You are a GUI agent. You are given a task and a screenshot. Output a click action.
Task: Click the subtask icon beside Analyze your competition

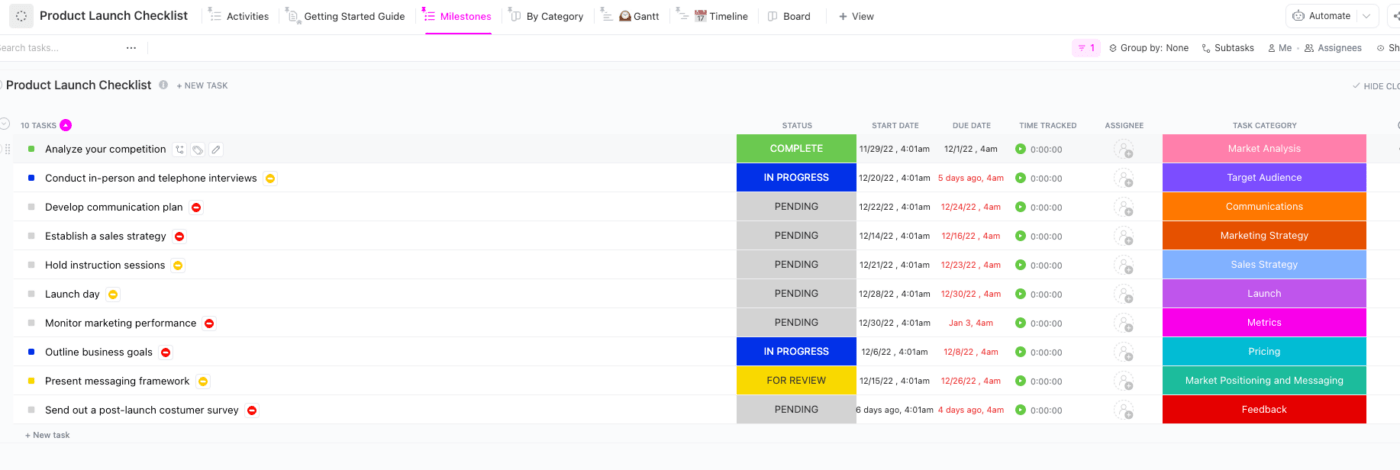coord(180,150)
